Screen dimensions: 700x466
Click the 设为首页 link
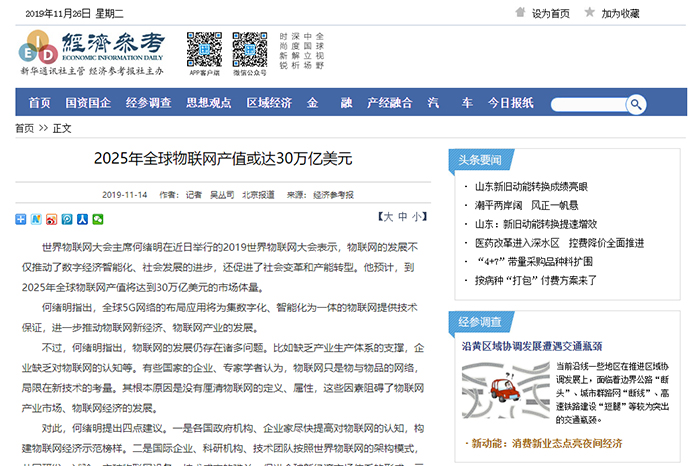point(550,13)
